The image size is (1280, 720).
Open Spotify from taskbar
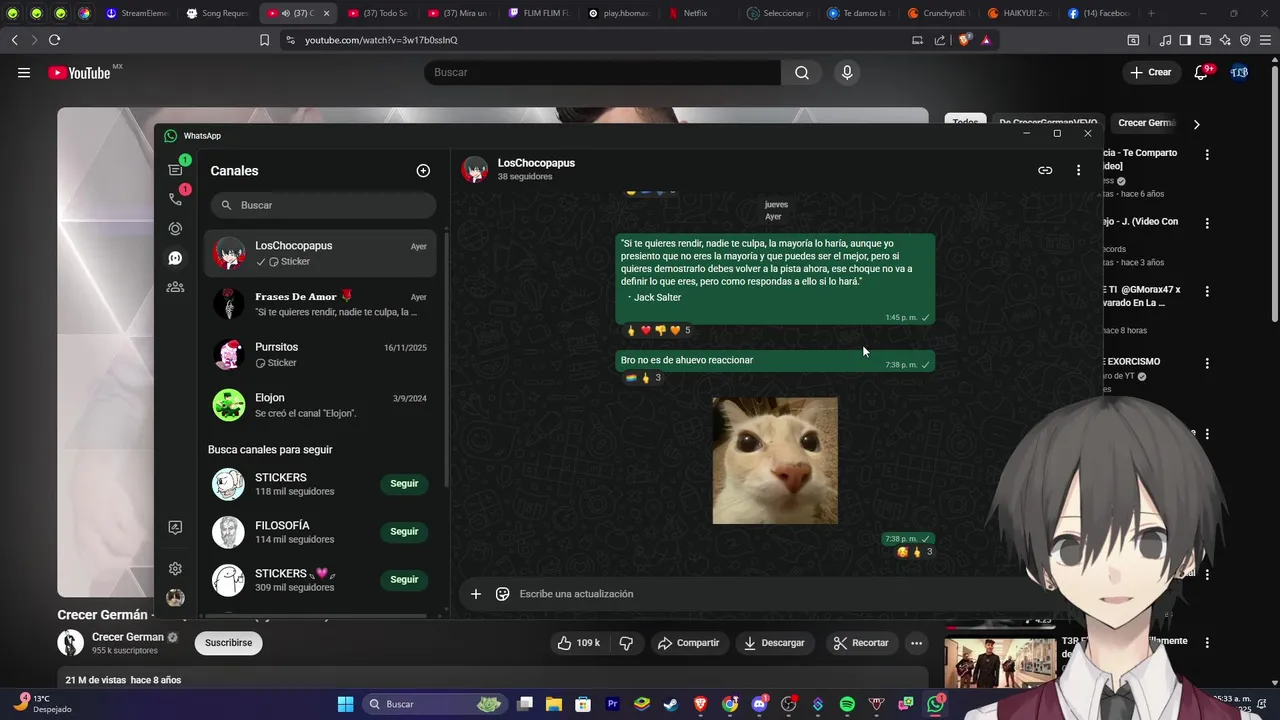click(847, 704)
